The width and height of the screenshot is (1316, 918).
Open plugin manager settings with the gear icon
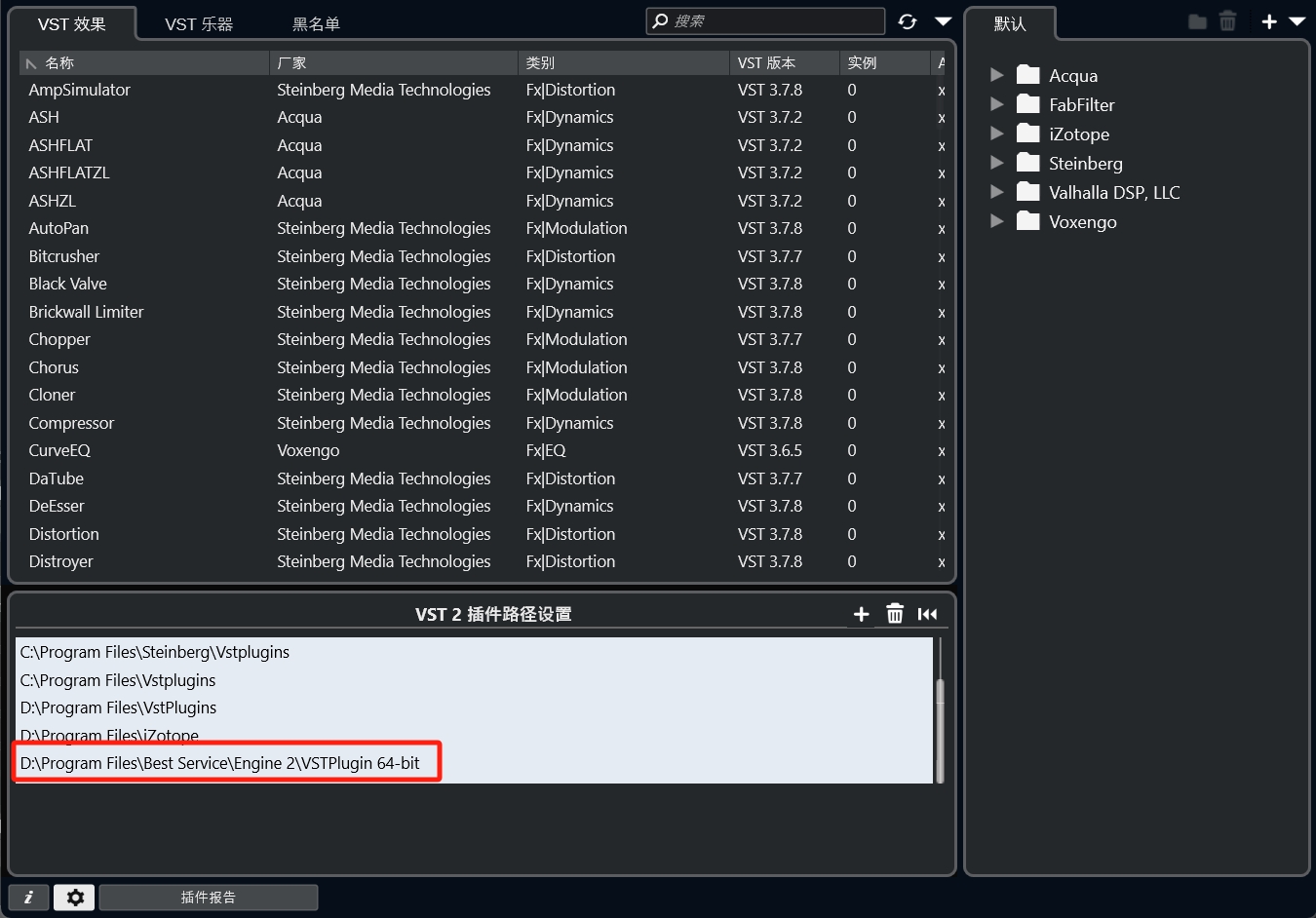click(74, 897)
